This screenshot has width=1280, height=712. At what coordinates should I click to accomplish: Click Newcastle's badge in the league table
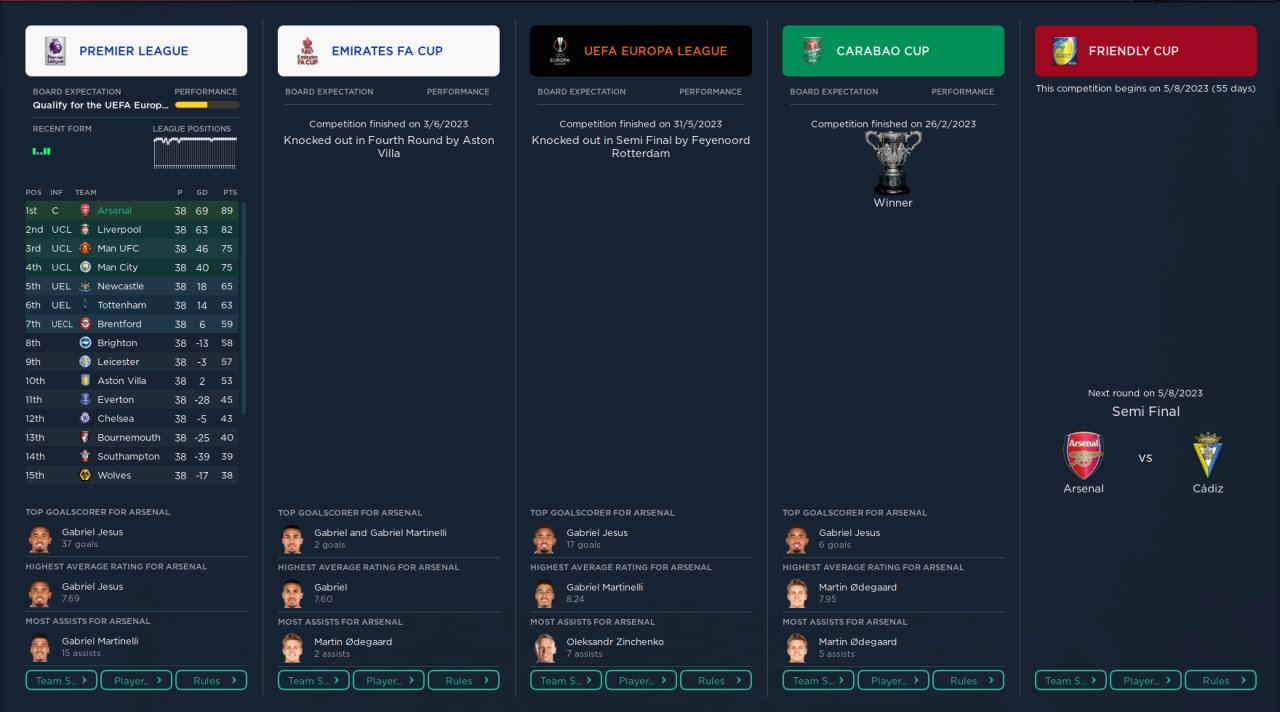coord(85,287)
